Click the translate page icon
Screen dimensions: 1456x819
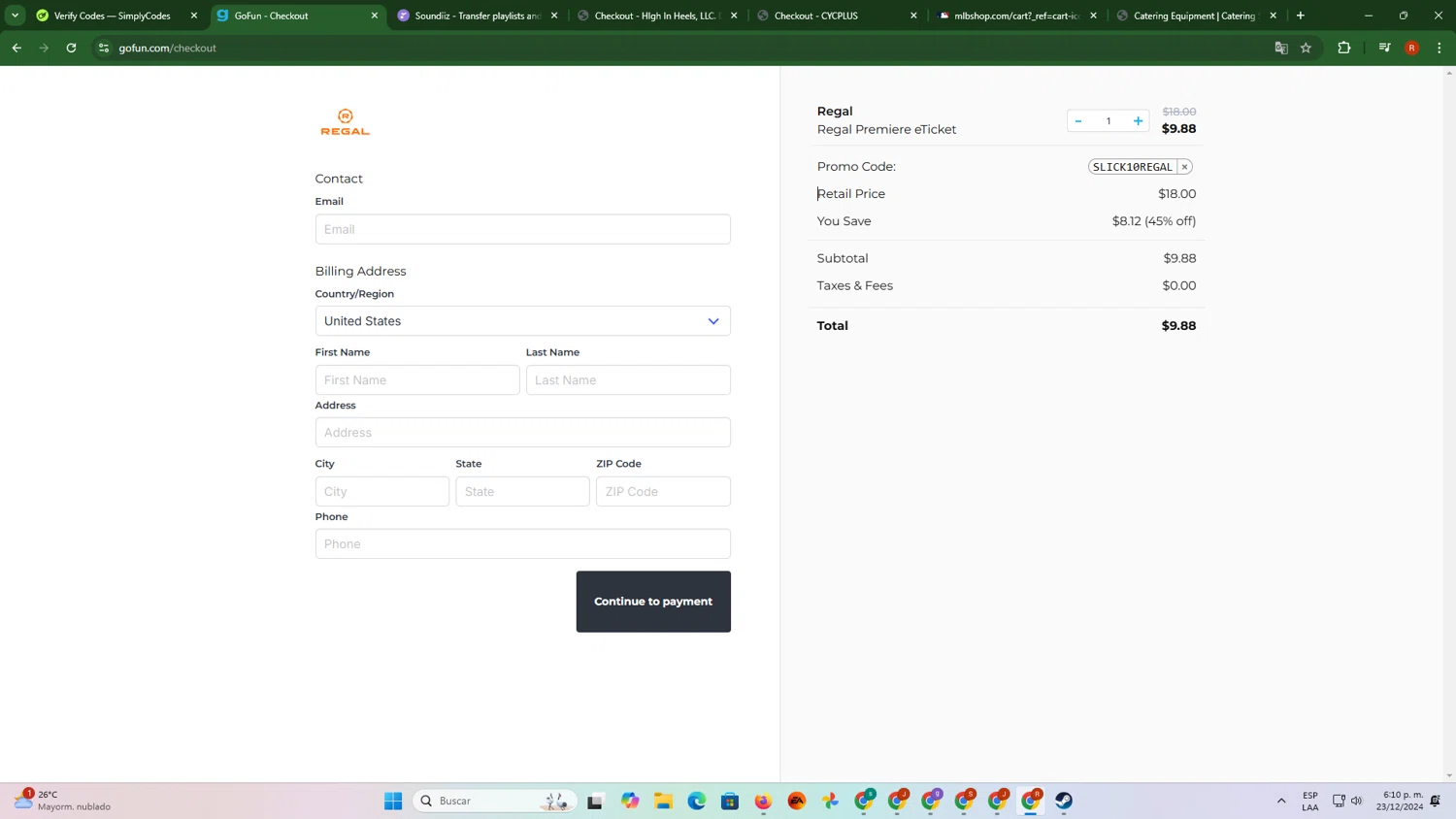1281,48
